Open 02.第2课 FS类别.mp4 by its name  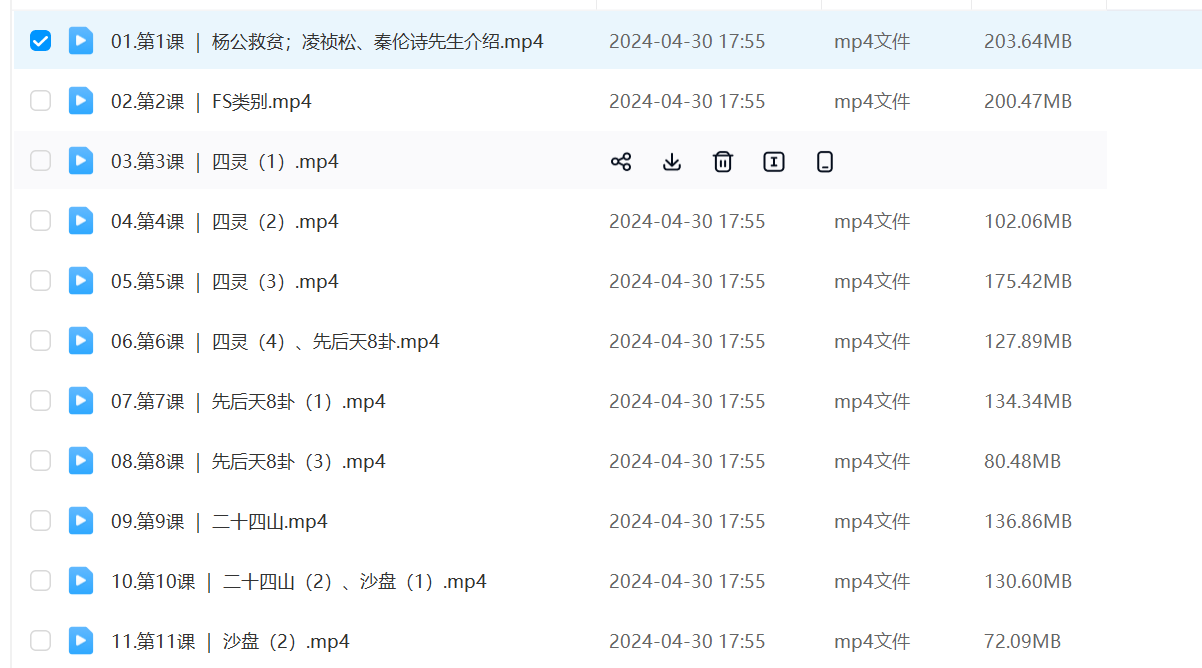click(211, 101)
